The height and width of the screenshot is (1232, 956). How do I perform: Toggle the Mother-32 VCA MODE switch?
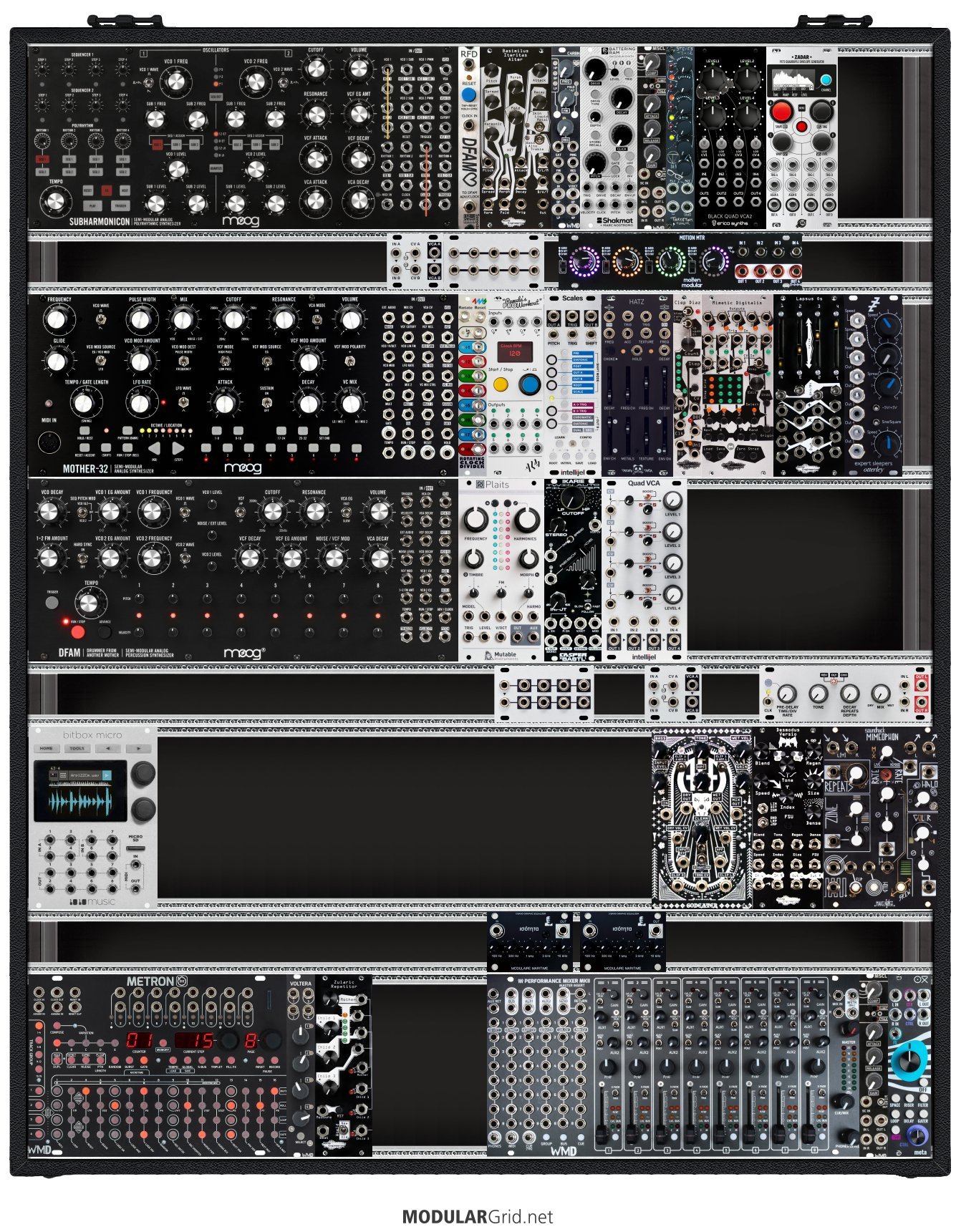tap(316, 319)
